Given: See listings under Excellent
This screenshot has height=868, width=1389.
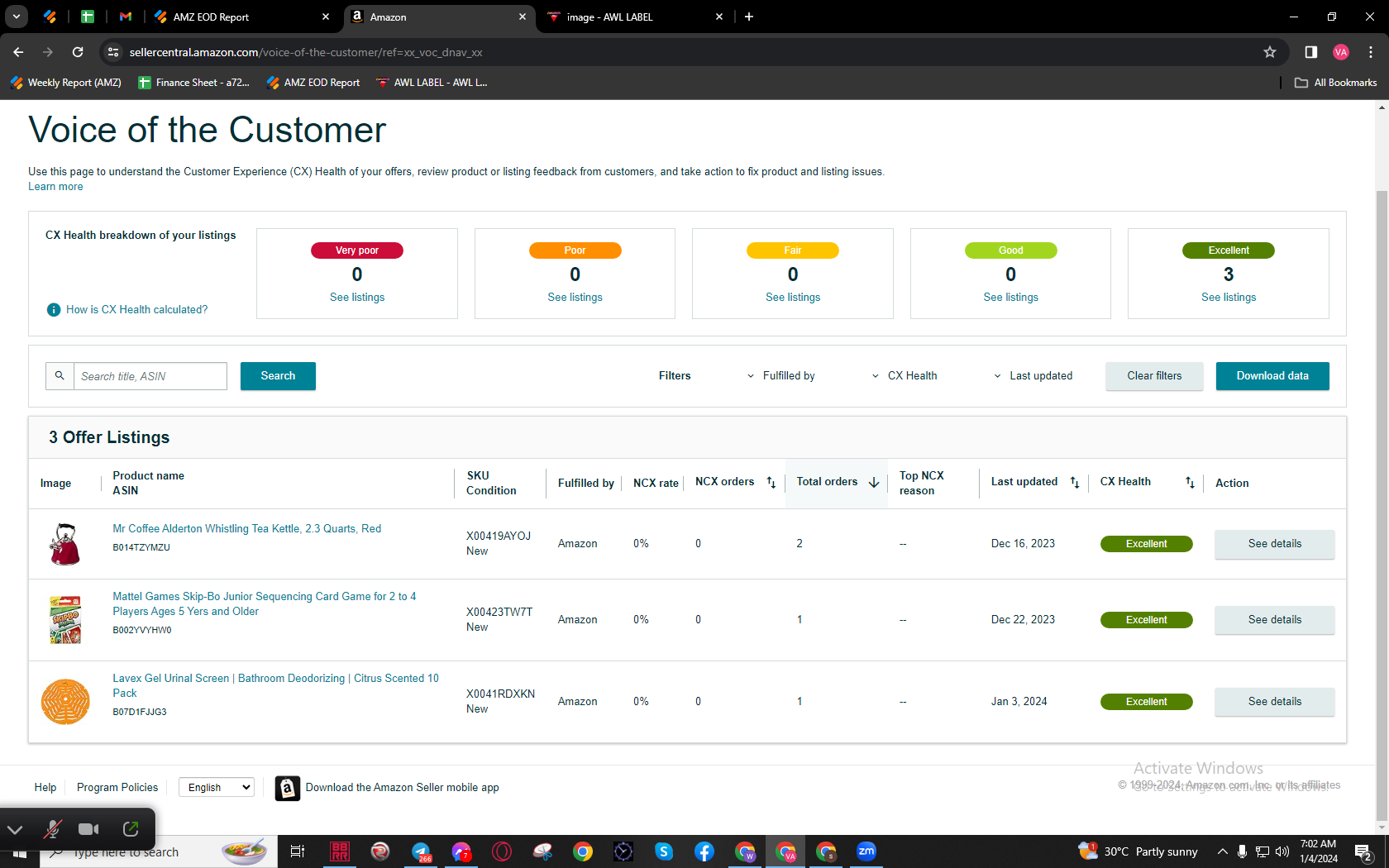Looking at the screenshot, I should (x=1229, y=298).
